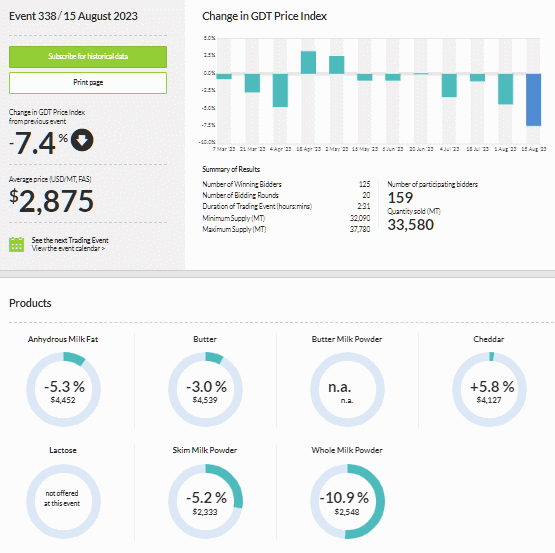Screen dimensions: 555x553
Task: Click the $2,548 Whole Milk Powder price
Action: [x=347, y=512]
